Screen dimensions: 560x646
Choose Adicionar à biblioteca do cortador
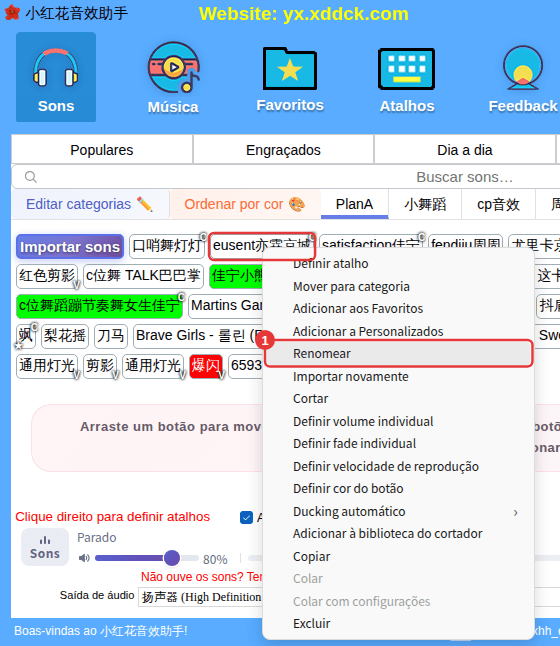point(398,534)
